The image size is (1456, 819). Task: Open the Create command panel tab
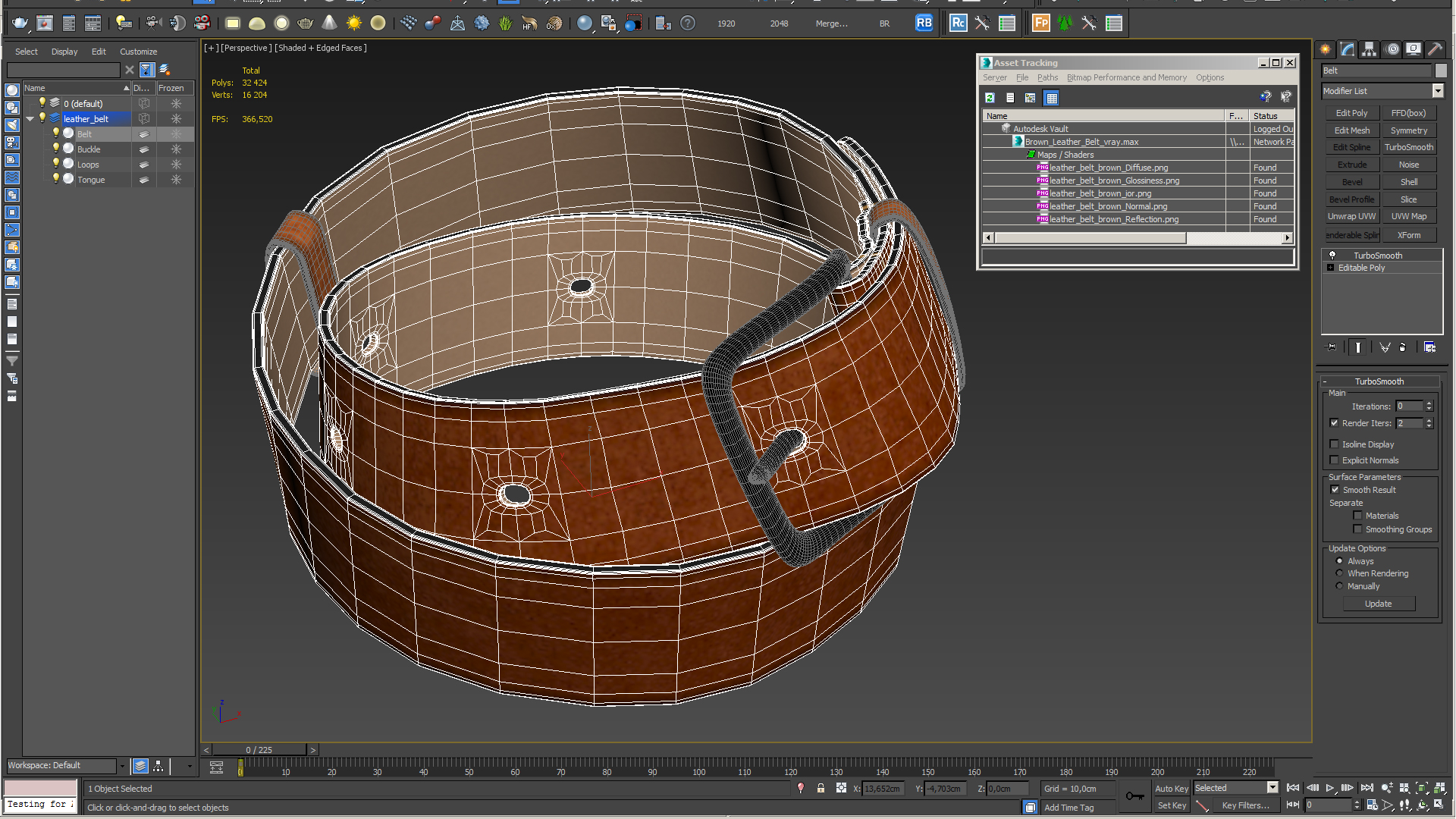(1326, 49)
